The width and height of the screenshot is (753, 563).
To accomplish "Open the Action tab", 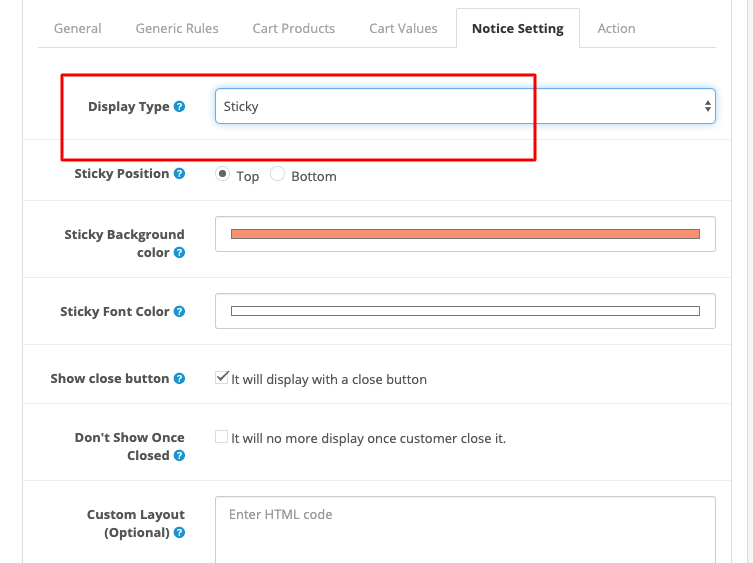I will 616,28.
